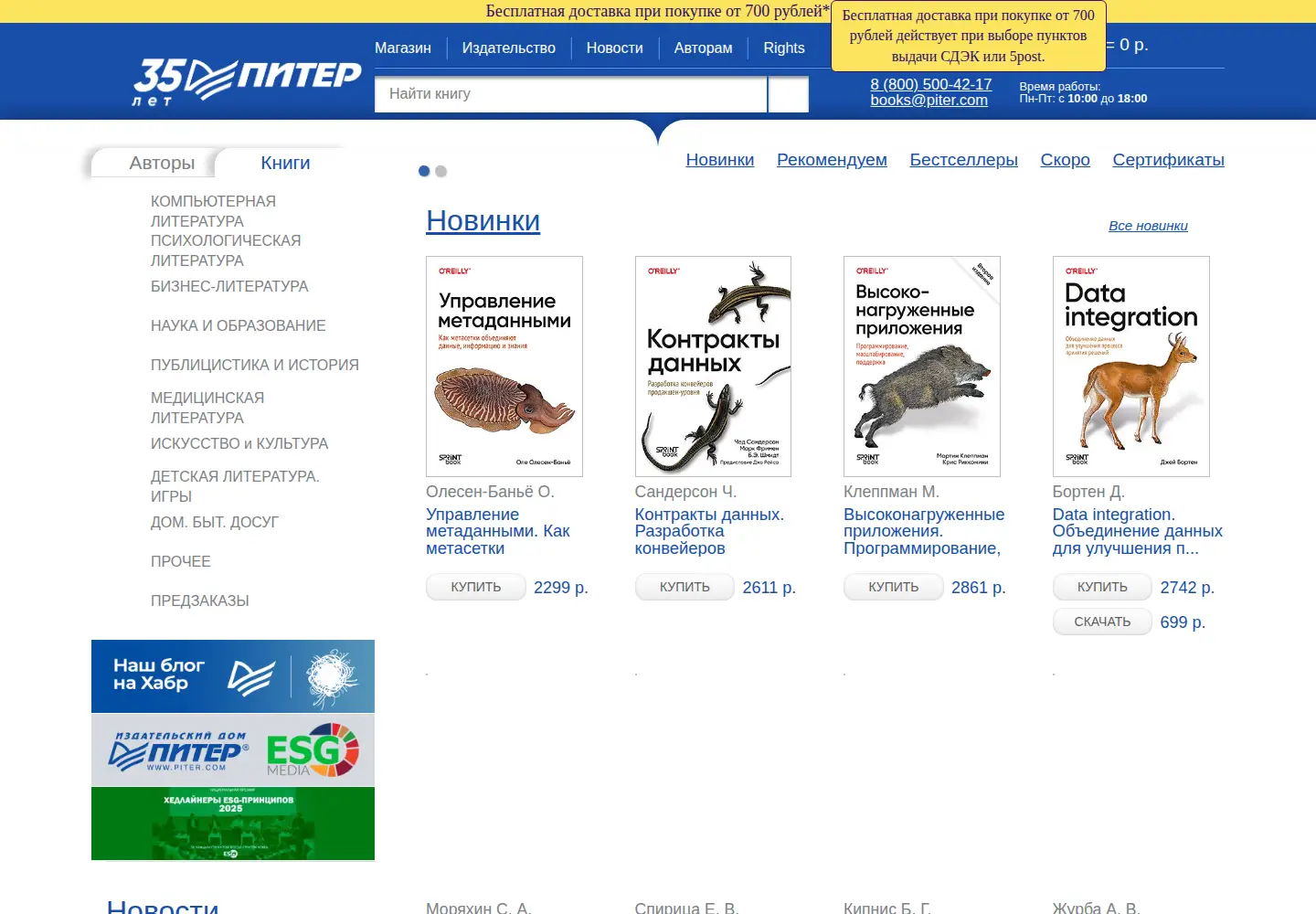Click the Рекомендуем link
The width and height of the screenshot is (1316, 914).
[832, 160]
